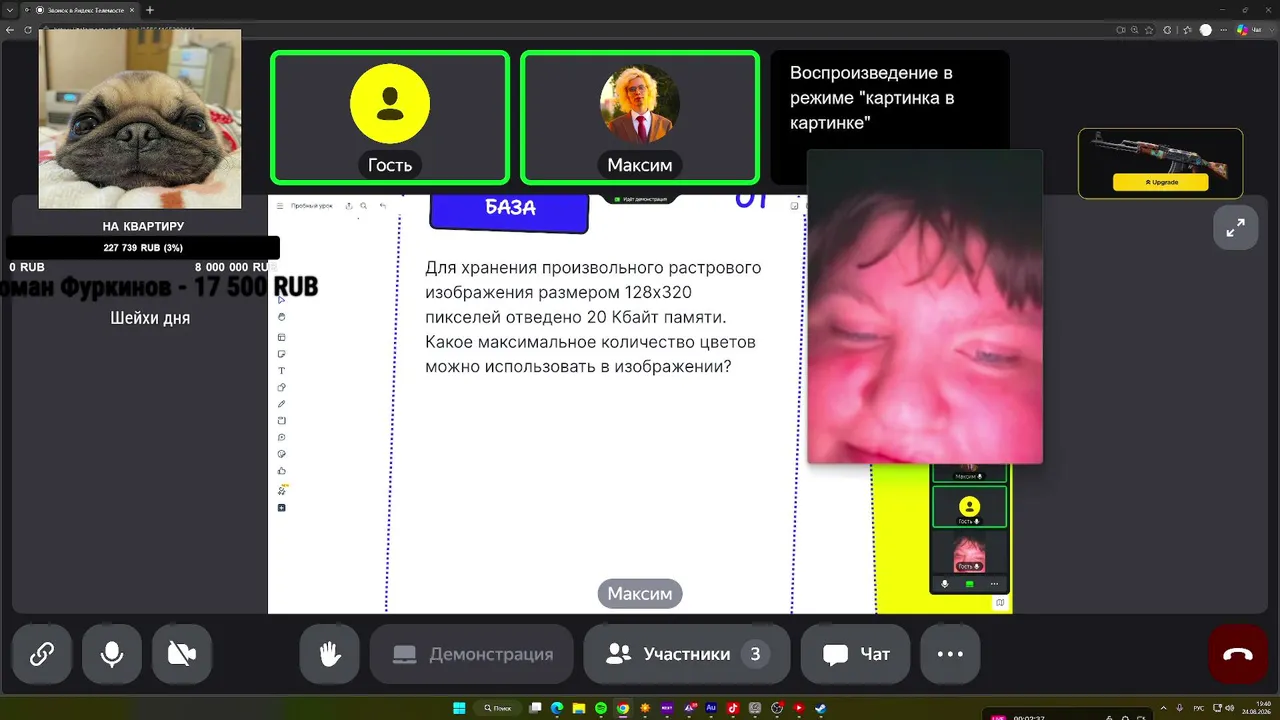1280x720 pixels.
Task: Open Spotify from taskbar
Action: 601,708
